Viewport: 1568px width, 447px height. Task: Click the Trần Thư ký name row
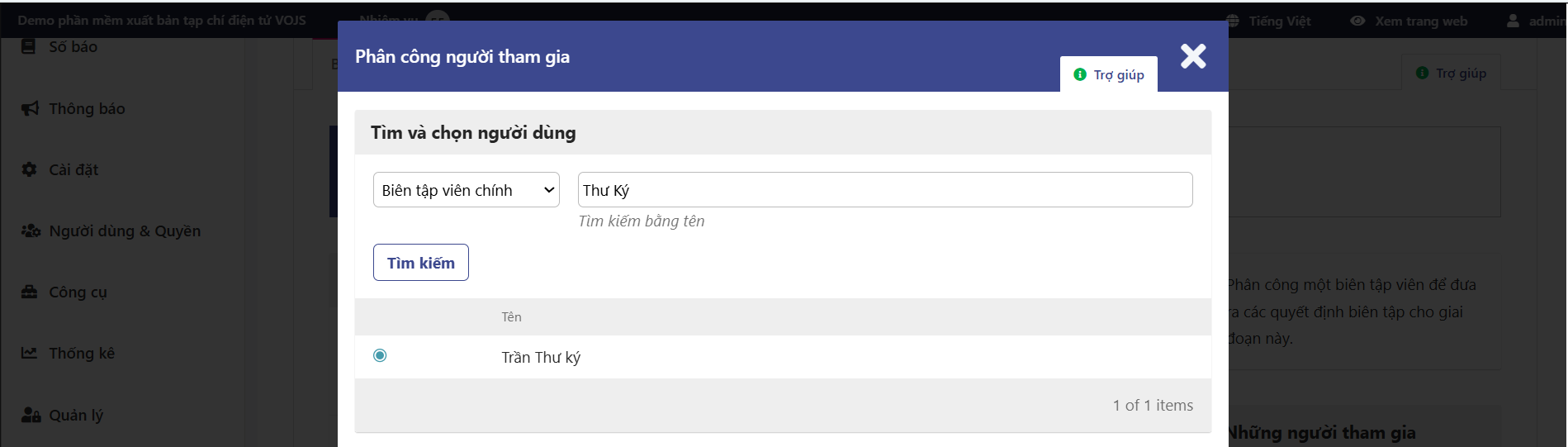541,357
